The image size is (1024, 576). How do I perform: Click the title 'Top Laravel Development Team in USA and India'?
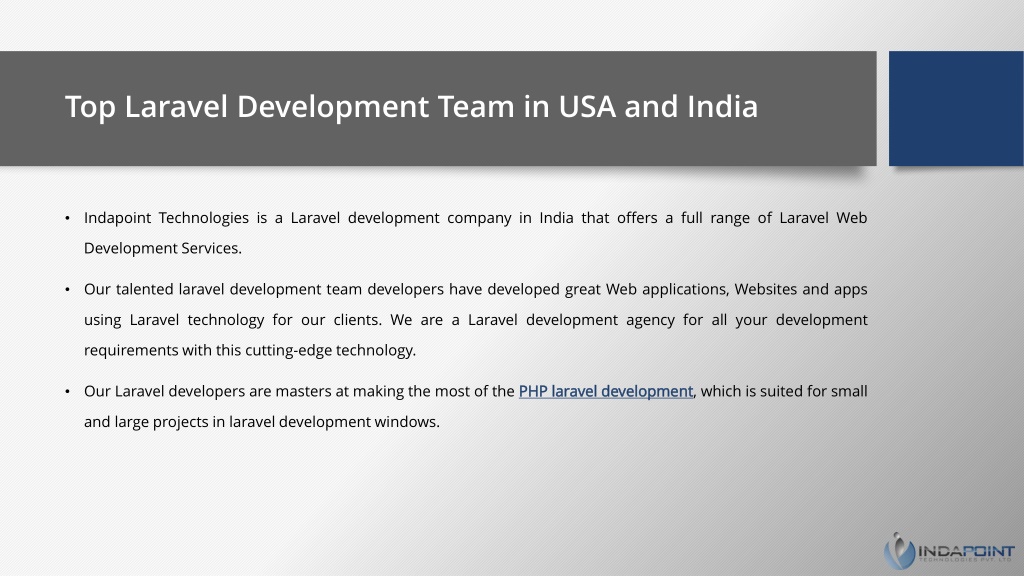pos(411,106)
